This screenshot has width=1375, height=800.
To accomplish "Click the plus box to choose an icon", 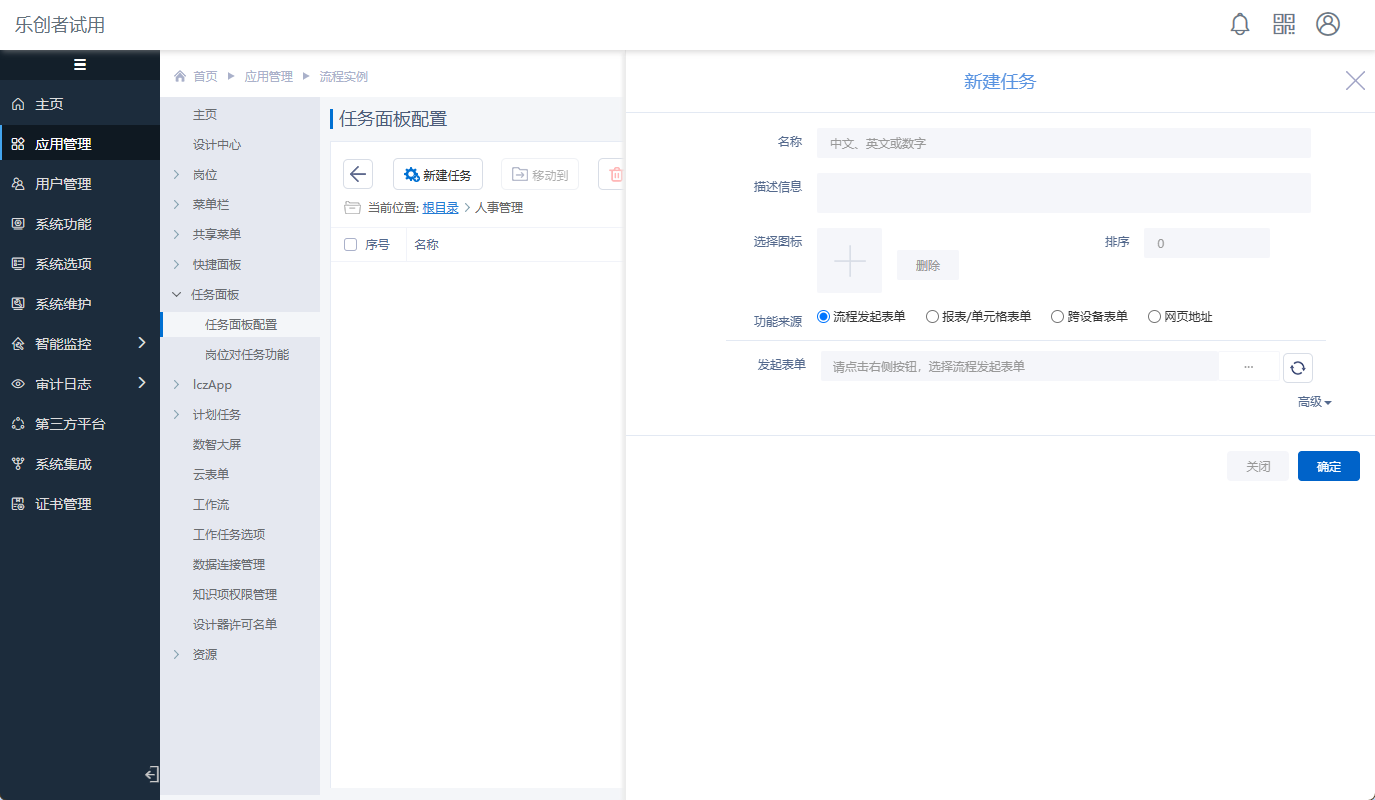I will pyautogui.click(x=849, y=260).
